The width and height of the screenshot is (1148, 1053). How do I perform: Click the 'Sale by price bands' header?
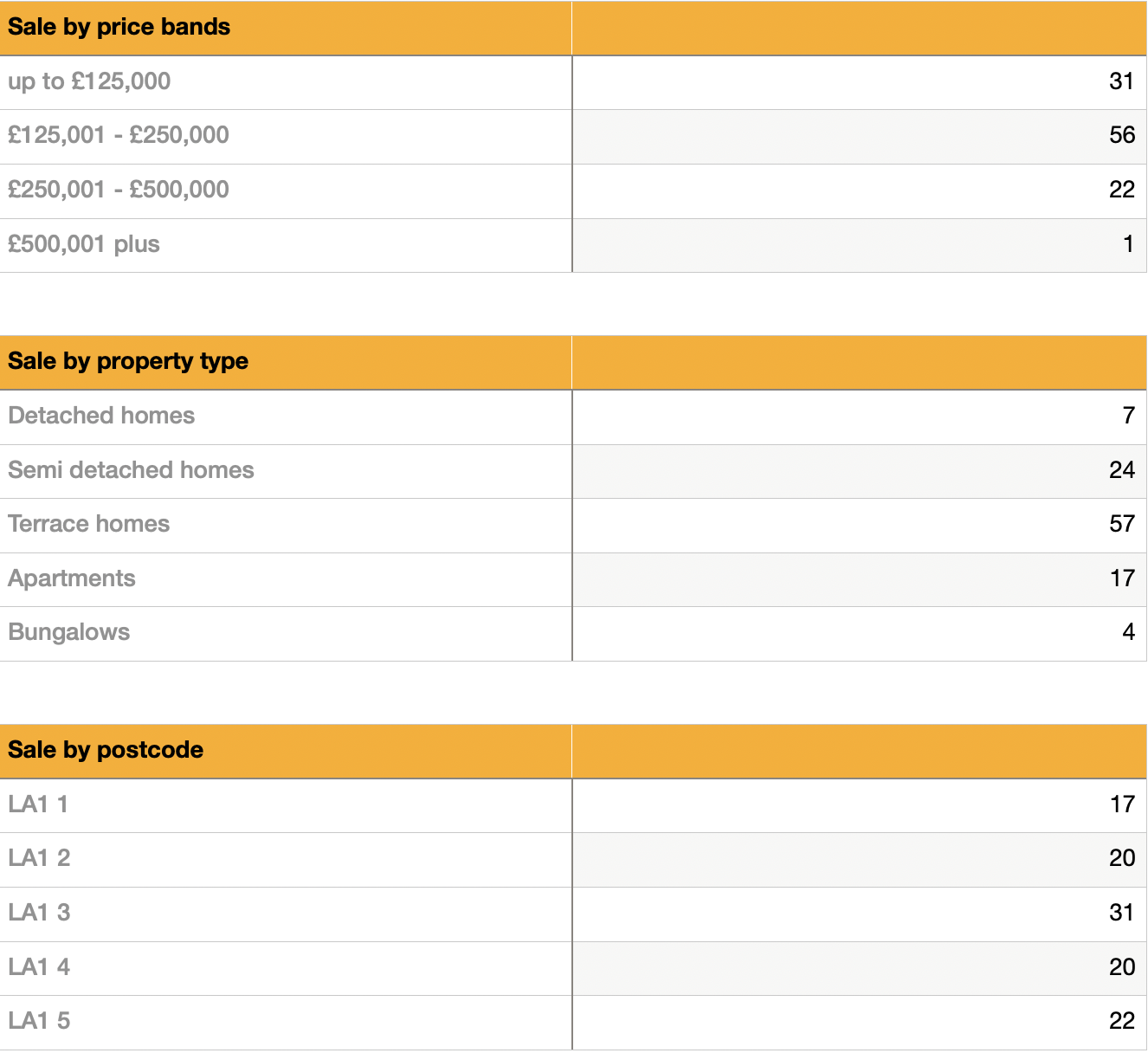tap(119, 27)
